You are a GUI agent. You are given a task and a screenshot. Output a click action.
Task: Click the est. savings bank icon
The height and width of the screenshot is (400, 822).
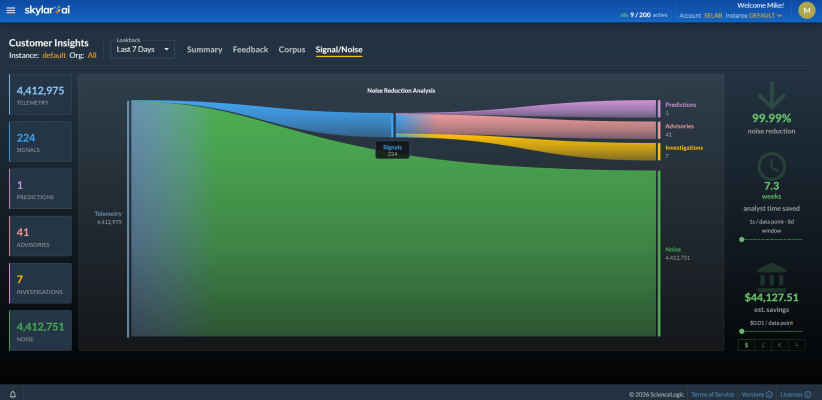pos(771,277)
